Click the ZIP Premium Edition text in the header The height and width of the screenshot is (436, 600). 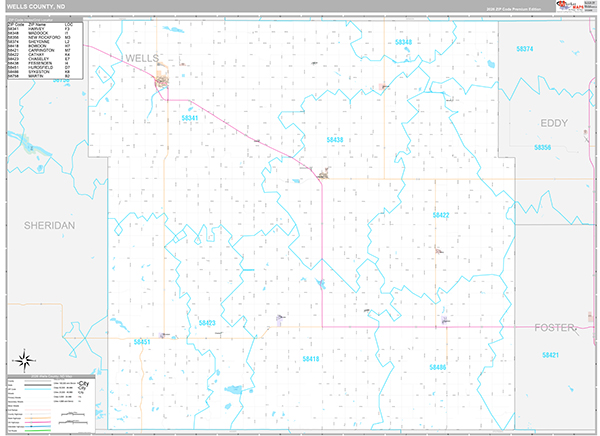[514, 9]
